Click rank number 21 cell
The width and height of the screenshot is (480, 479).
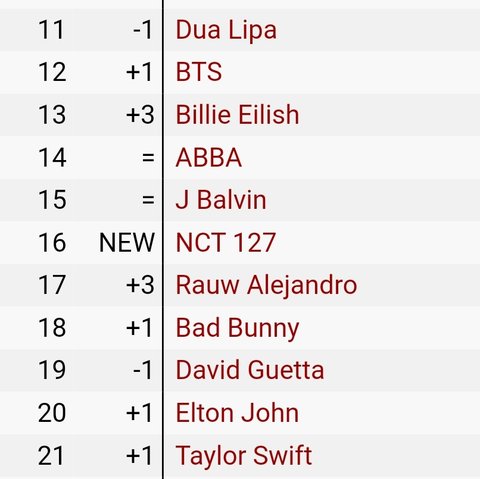click(51, 456)
